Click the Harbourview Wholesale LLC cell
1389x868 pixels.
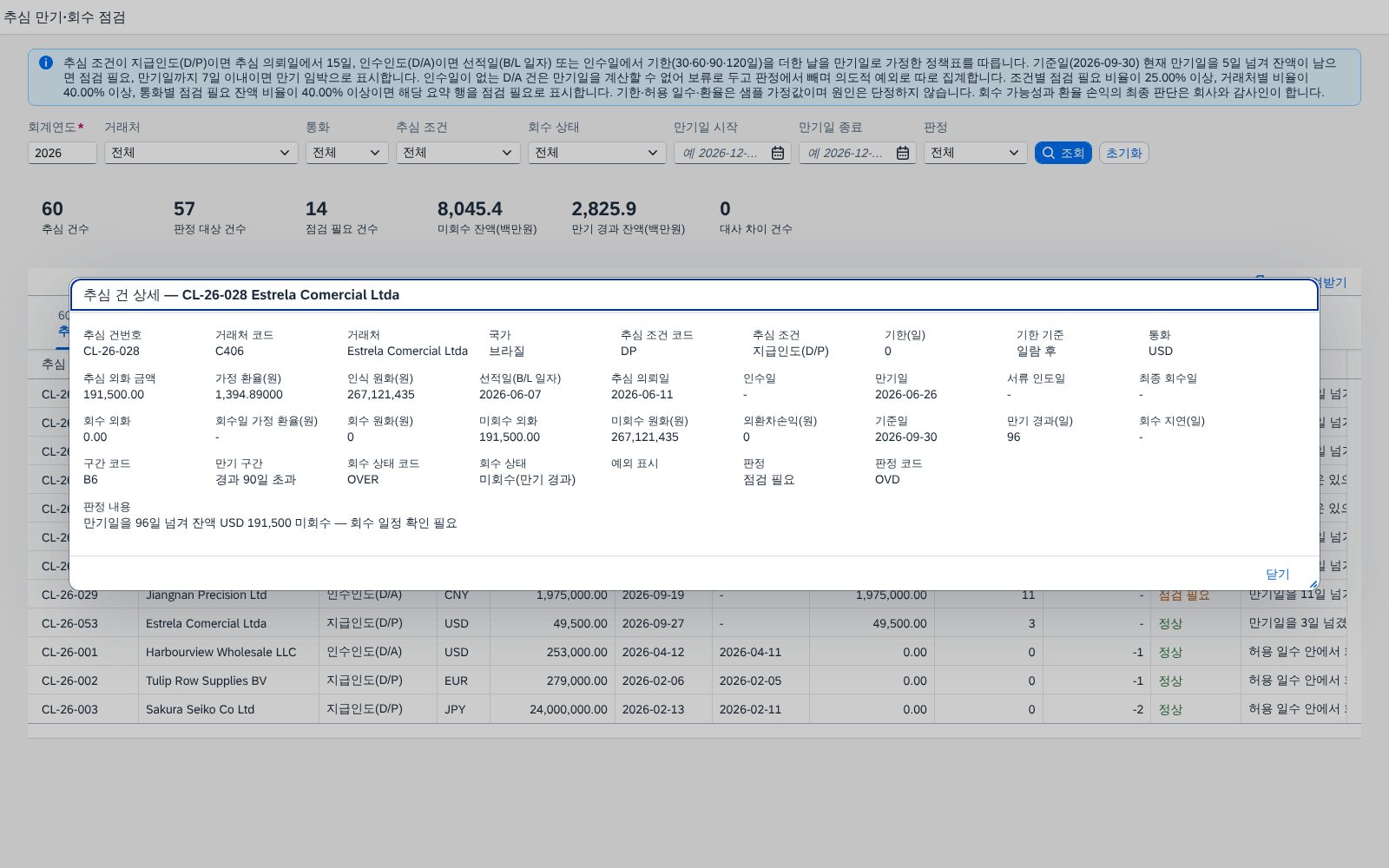(228, 652)
